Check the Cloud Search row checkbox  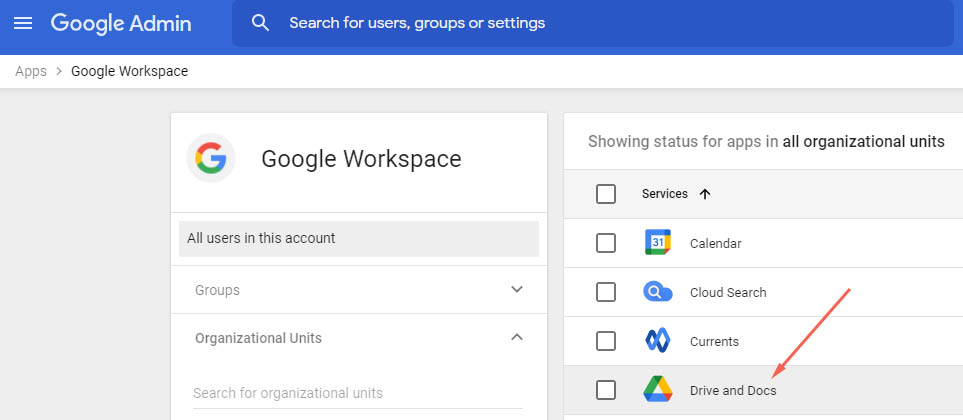(x=606, y=292)
